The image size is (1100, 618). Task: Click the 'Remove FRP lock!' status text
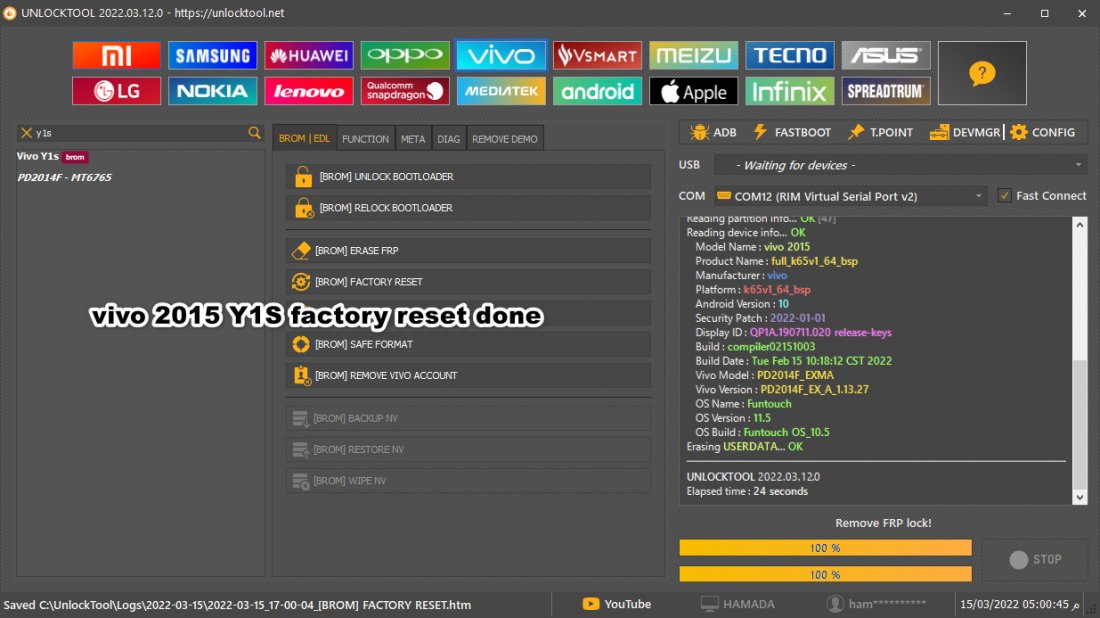tap(883, 523)
